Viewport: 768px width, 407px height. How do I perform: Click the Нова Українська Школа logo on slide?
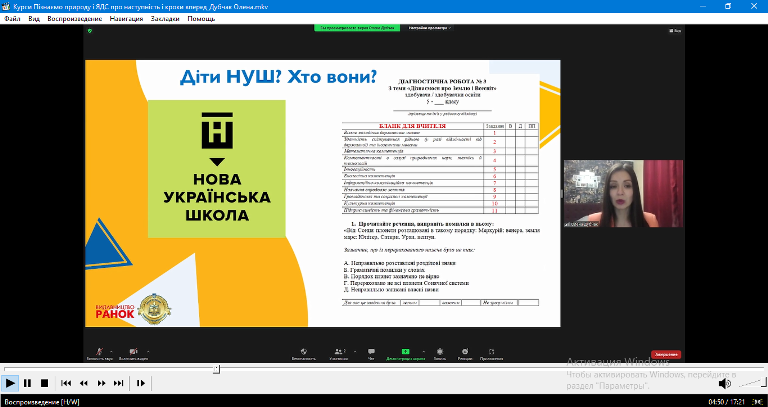point(216,168)
